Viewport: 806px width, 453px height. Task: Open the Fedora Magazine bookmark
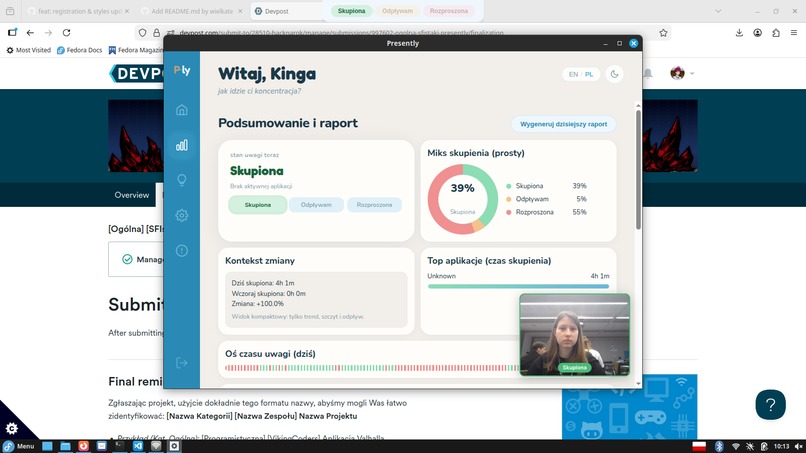[x=136, y=50]
